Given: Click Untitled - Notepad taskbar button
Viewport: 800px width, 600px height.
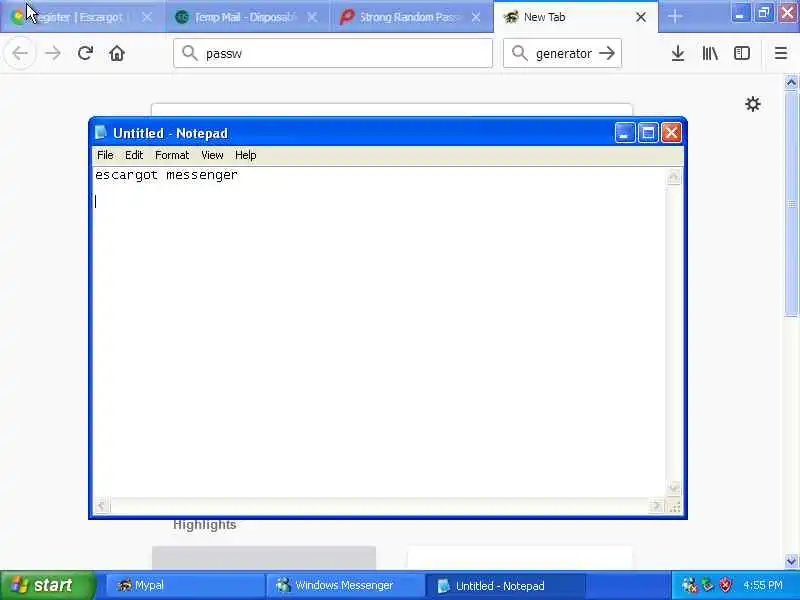Looking at the screenshot, I should (505, 585).
